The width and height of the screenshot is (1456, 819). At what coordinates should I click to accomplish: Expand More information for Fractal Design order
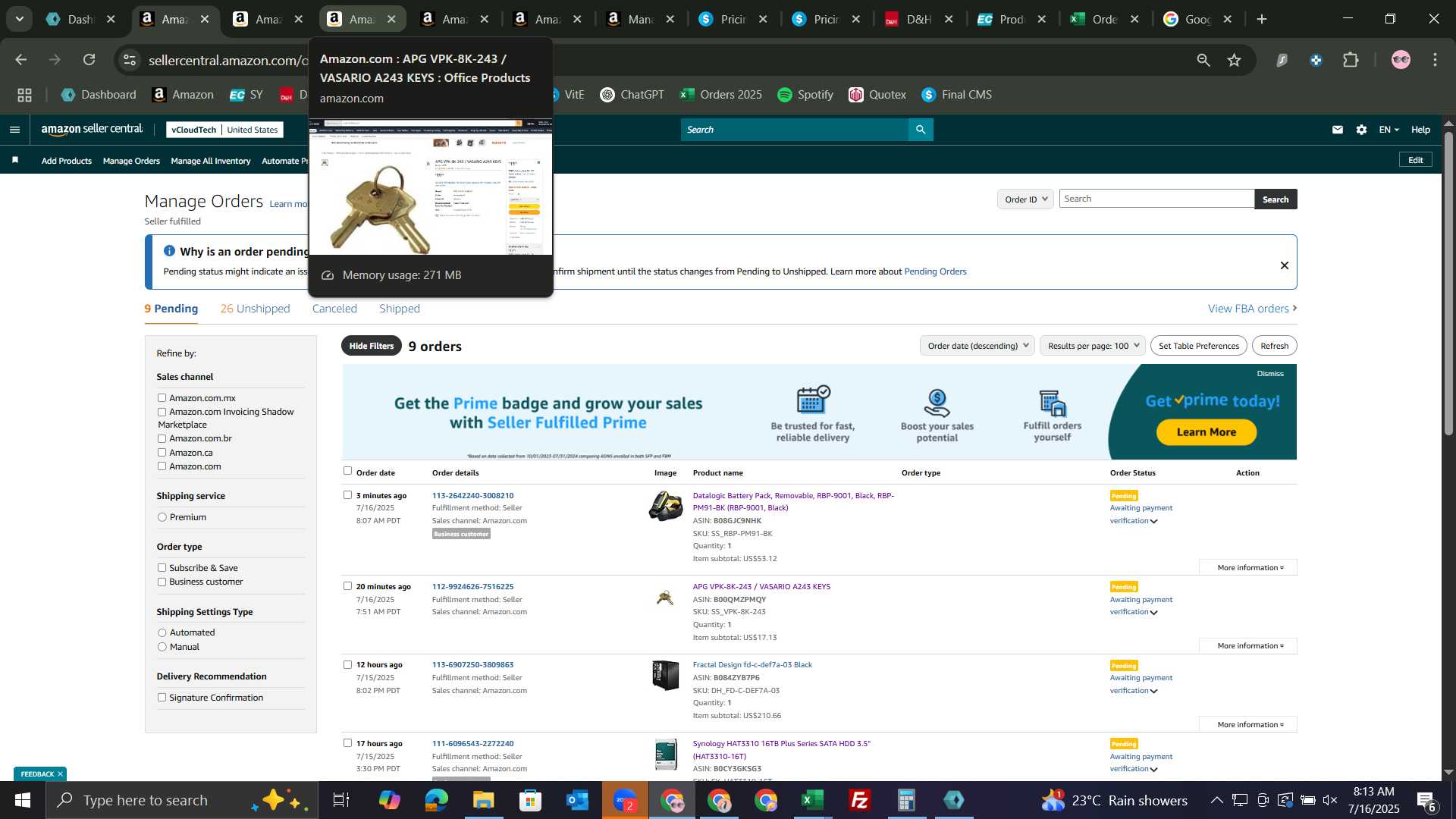1248,724
